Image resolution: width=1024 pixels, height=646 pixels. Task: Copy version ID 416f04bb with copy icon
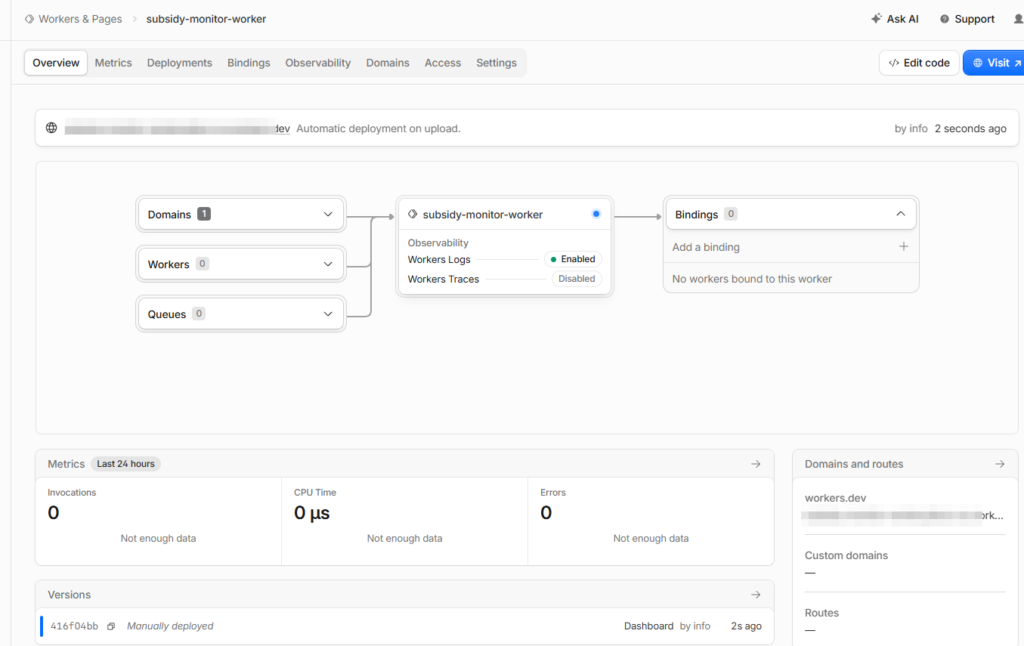(x=111, y=626)
